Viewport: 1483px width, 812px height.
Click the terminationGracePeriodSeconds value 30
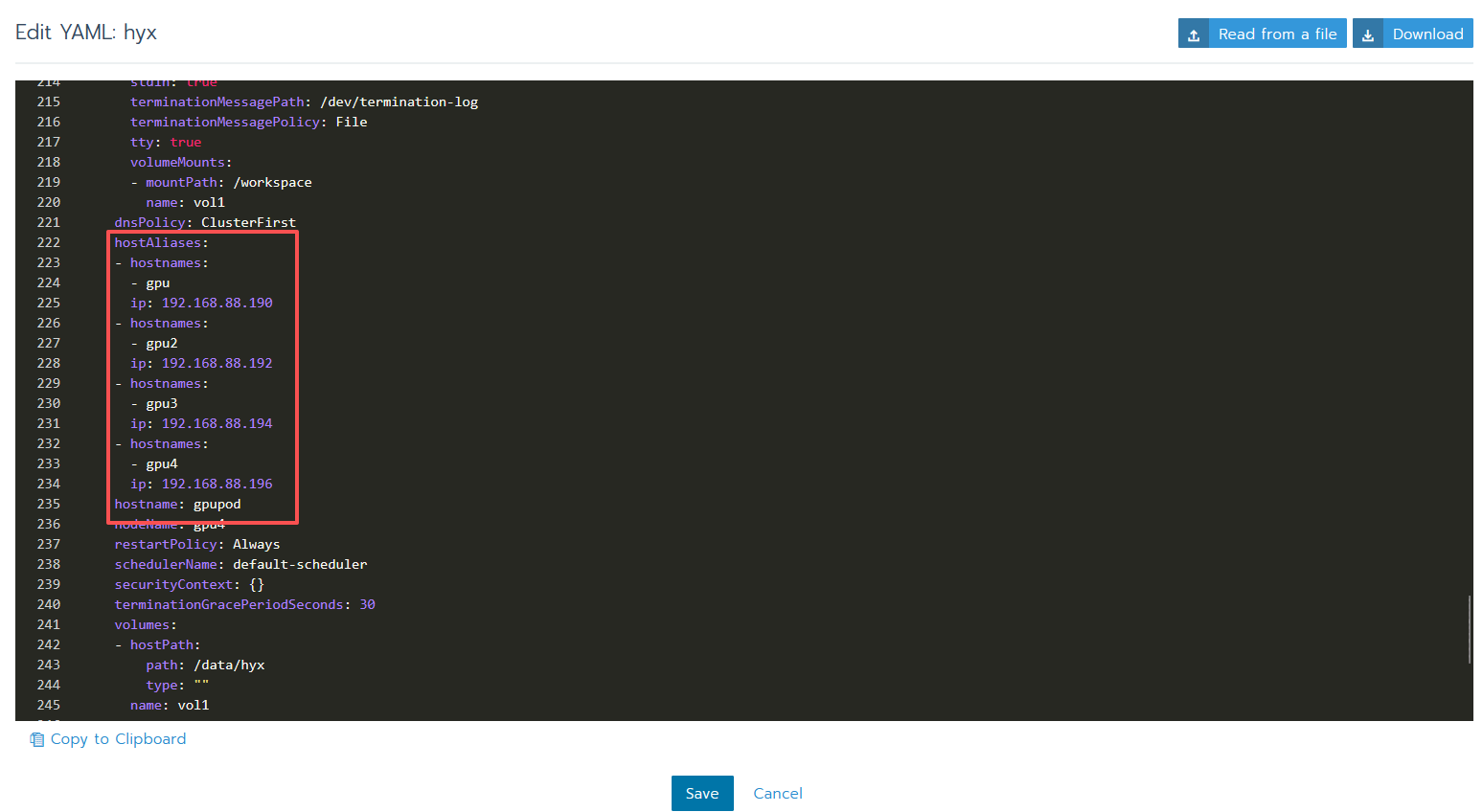[367, 604]
